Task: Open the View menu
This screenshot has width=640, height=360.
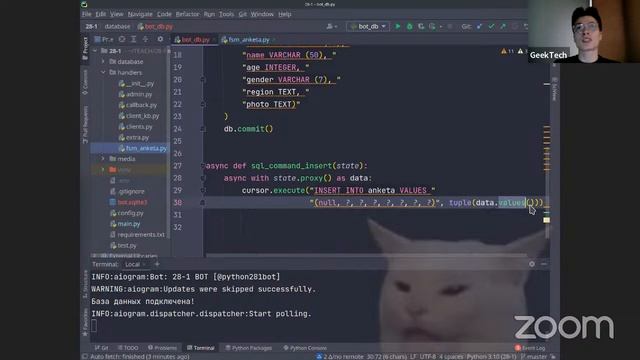Action: click(x=116, y=14)
